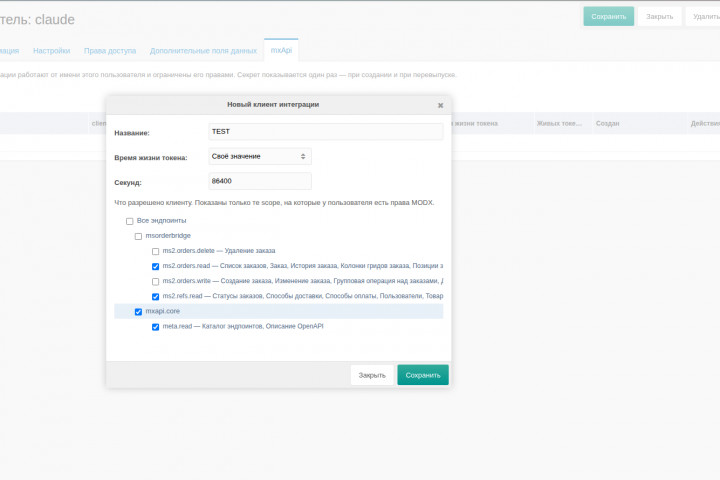Select the mxApi tab

click(281, 50)
